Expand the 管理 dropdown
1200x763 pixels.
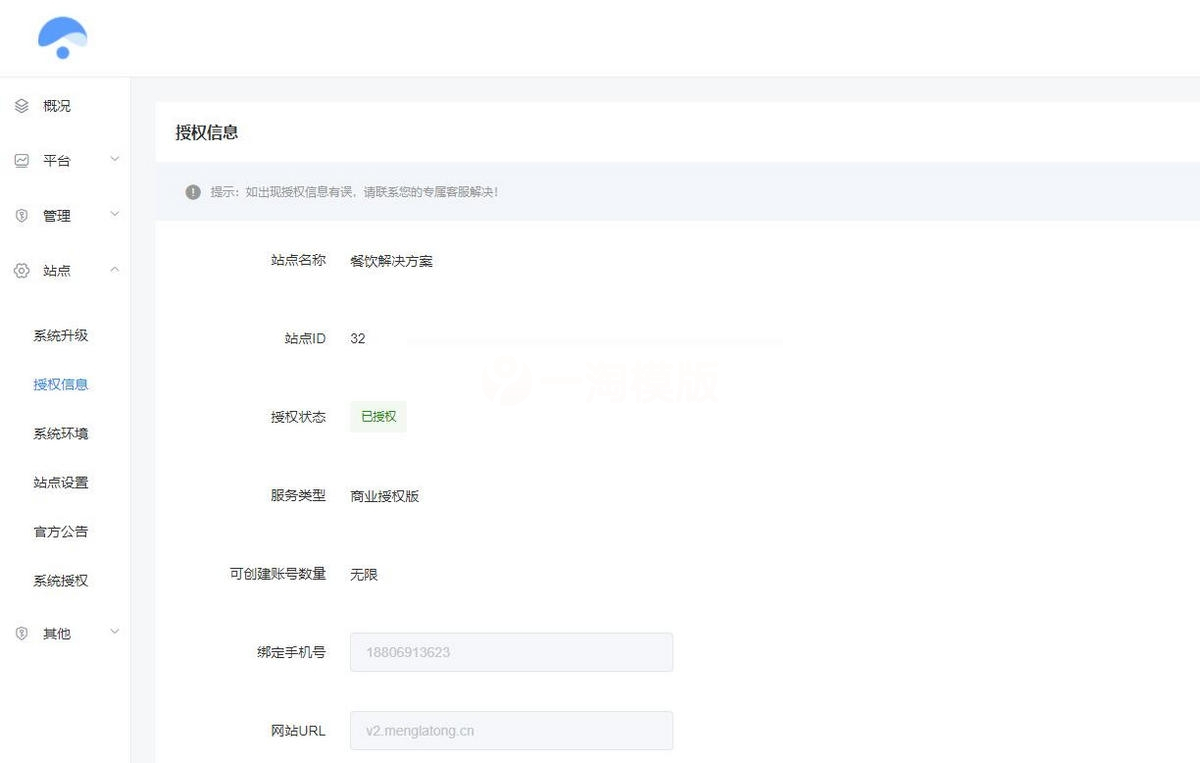pos(114,214)
